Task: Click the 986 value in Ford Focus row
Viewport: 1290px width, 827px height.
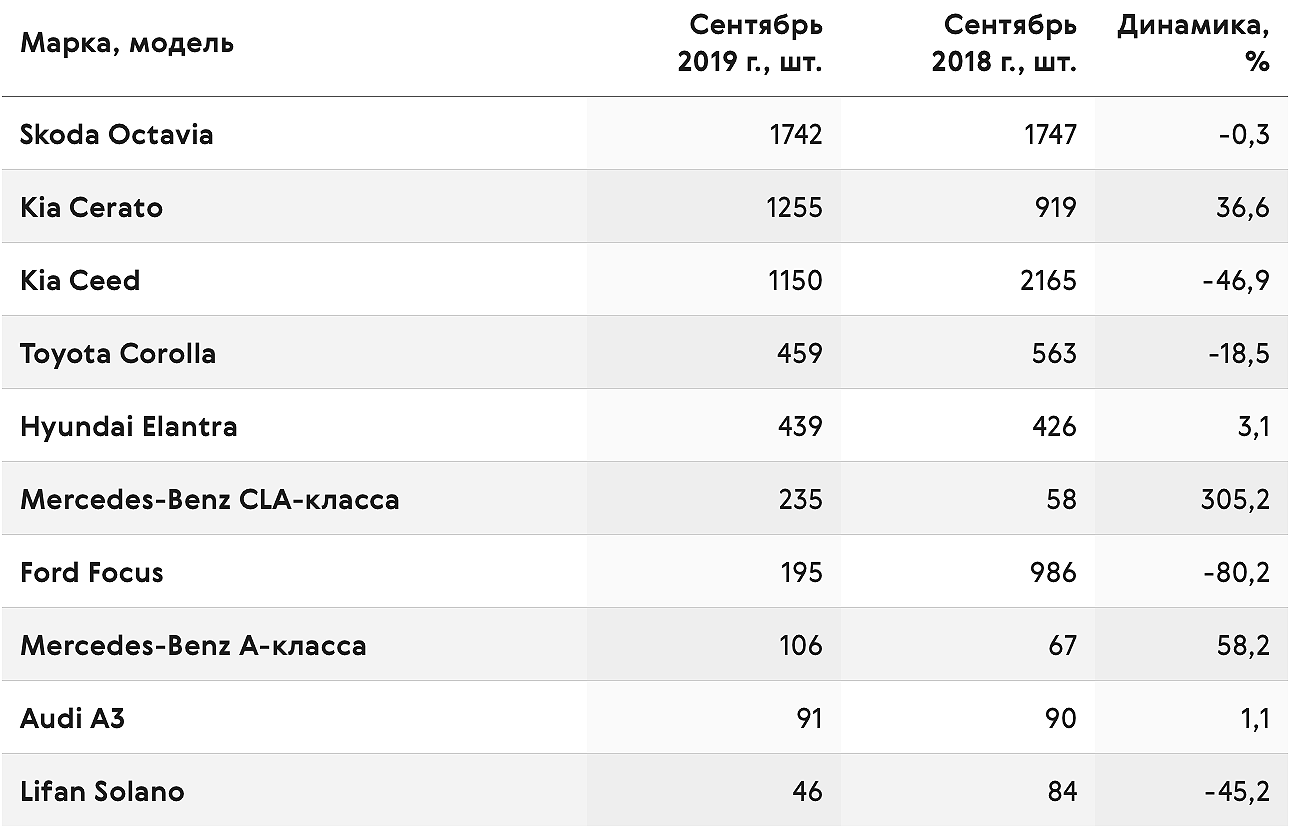Action: point(1053,572)
